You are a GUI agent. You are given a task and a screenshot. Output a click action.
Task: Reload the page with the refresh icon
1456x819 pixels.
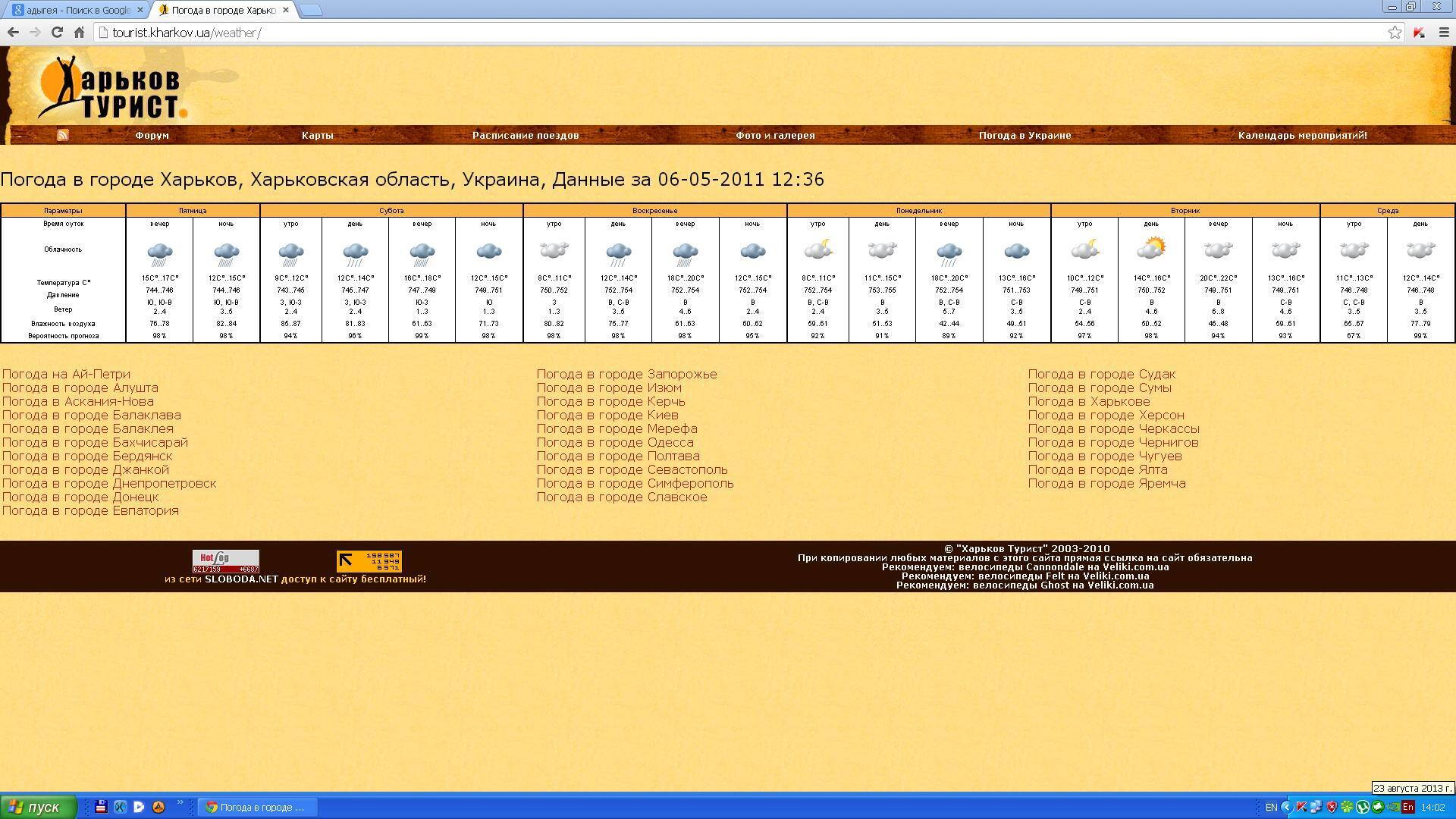click(57, 33)
